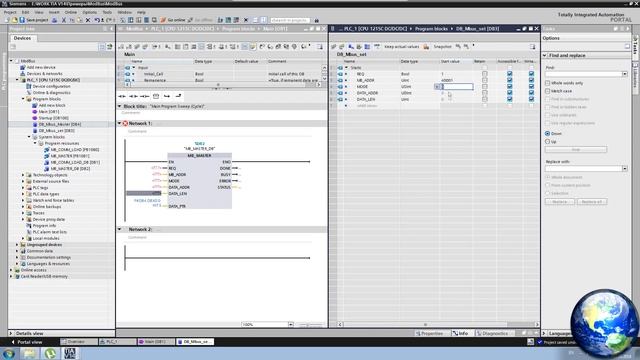Toggle Whole words only checkbox
Viewport: 640px width, 360px height.
click(x=548, y=83)
